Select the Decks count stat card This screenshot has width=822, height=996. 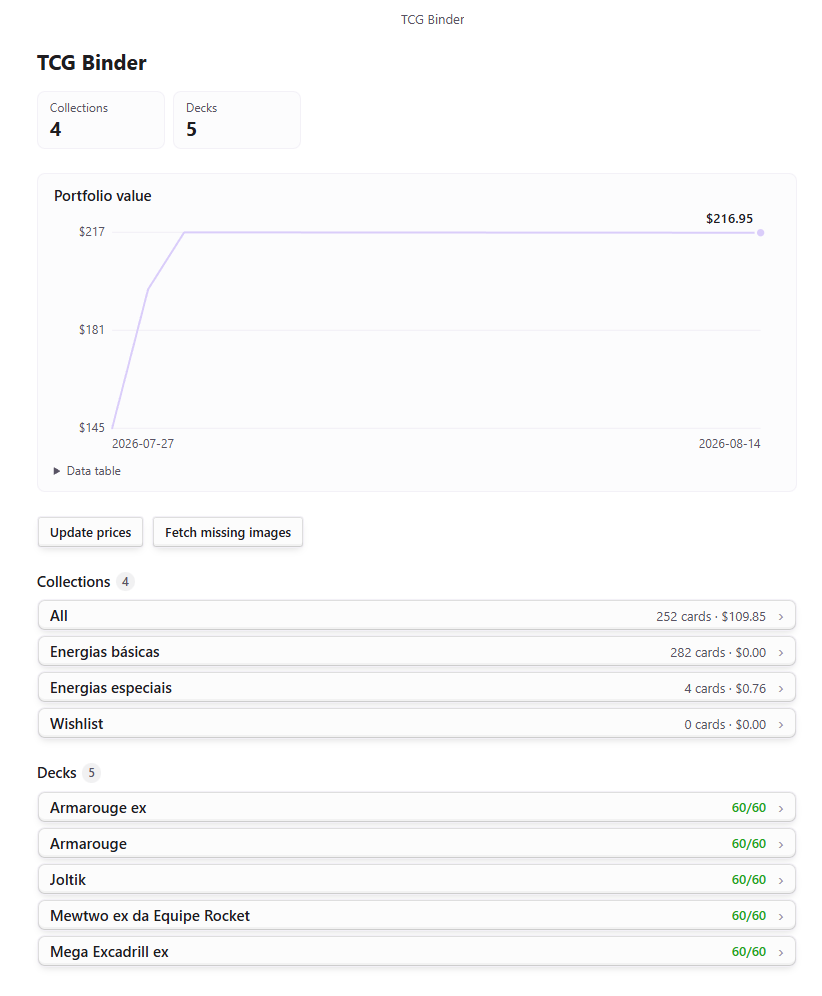tap(237, 120)
